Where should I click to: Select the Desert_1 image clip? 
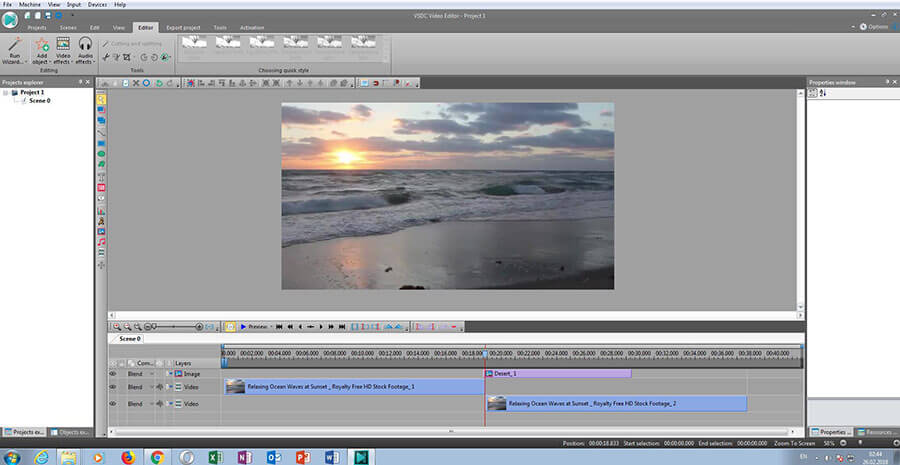[x=558, y=374]
